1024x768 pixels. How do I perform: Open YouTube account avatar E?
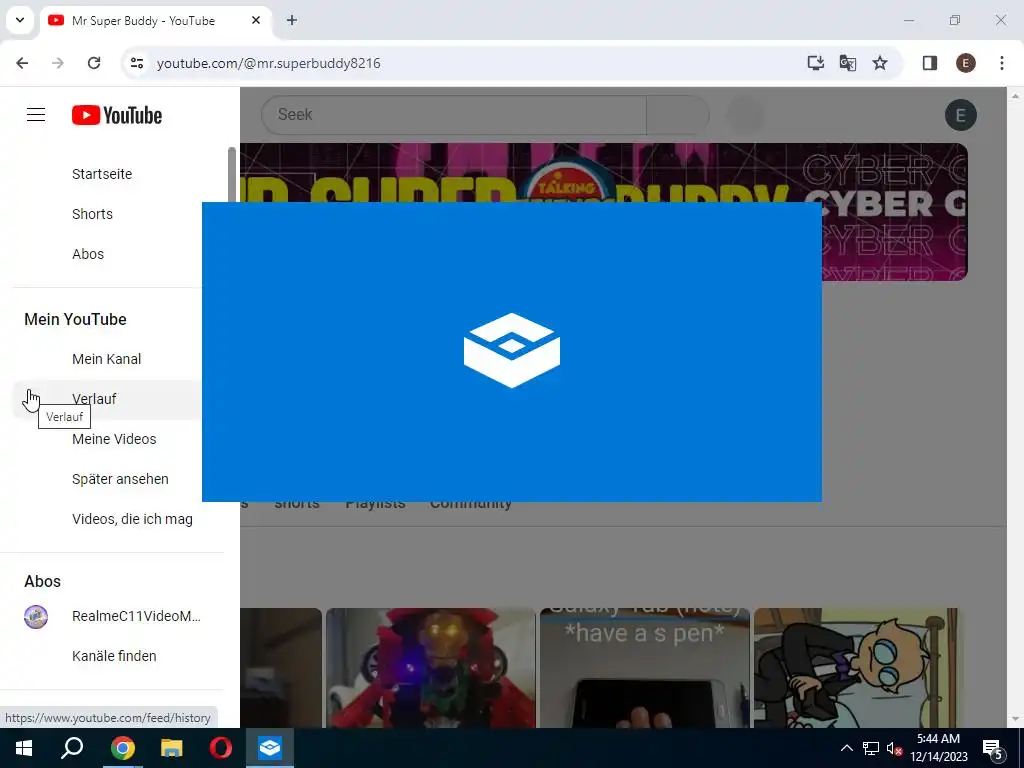point(961,115)
